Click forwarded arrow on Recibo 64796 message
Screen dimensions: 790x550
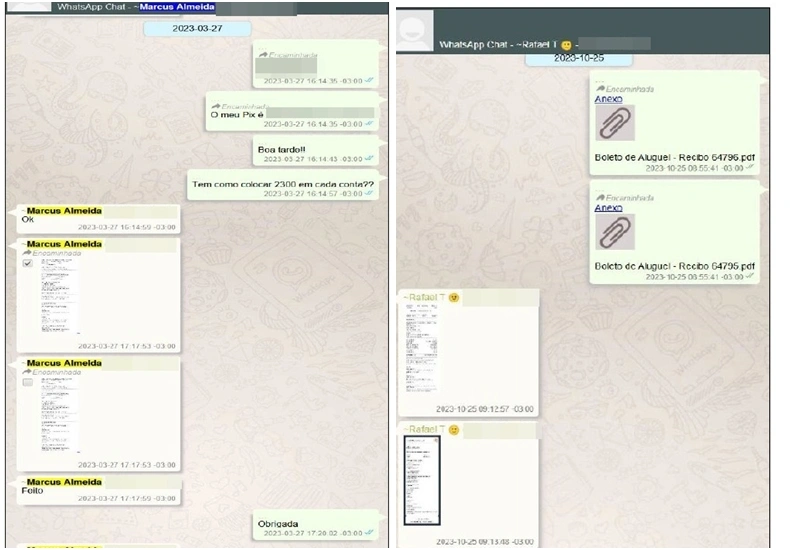point(598,87)
